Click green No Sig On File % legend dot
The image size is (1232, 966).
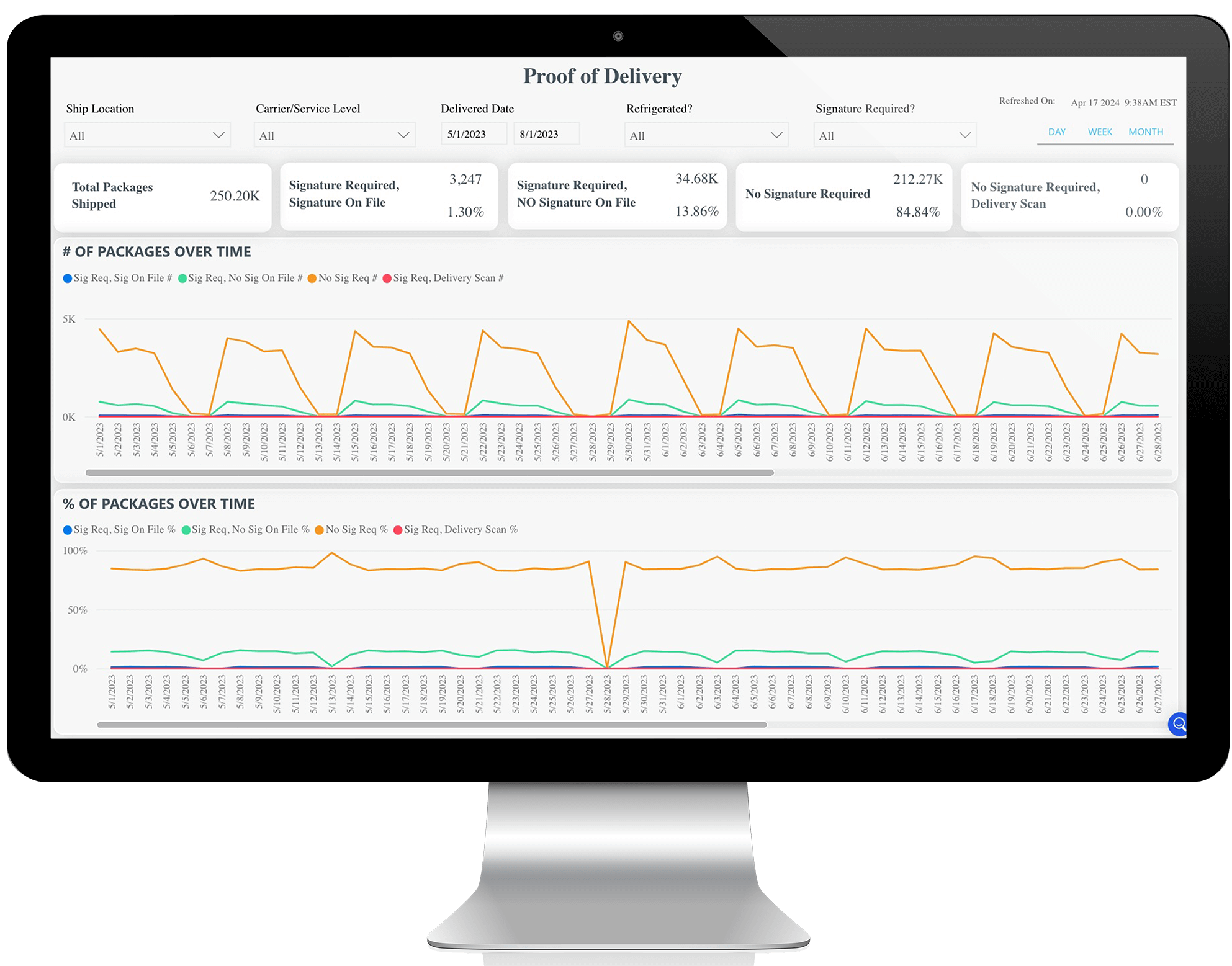186,530
